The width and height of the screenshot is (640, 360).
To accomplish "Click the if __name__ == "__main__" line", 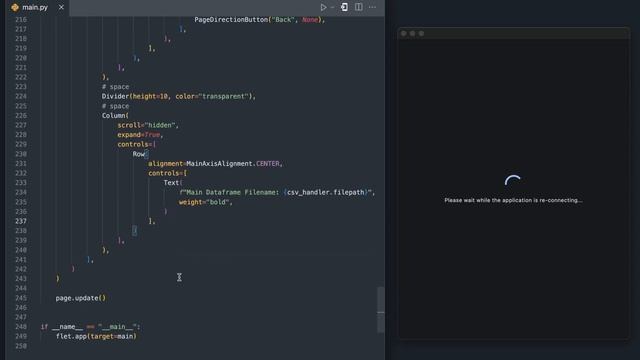I will coord(90,327).
